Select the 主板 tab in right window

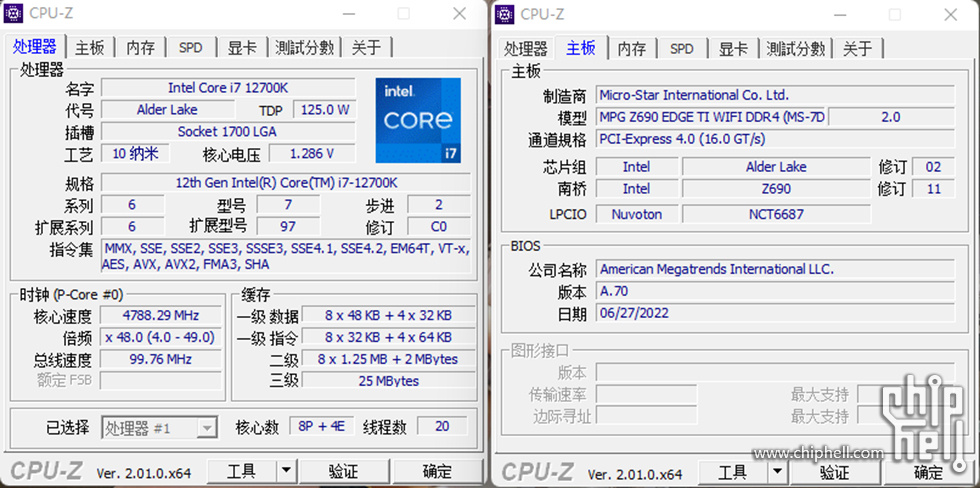tap(581, 46)
